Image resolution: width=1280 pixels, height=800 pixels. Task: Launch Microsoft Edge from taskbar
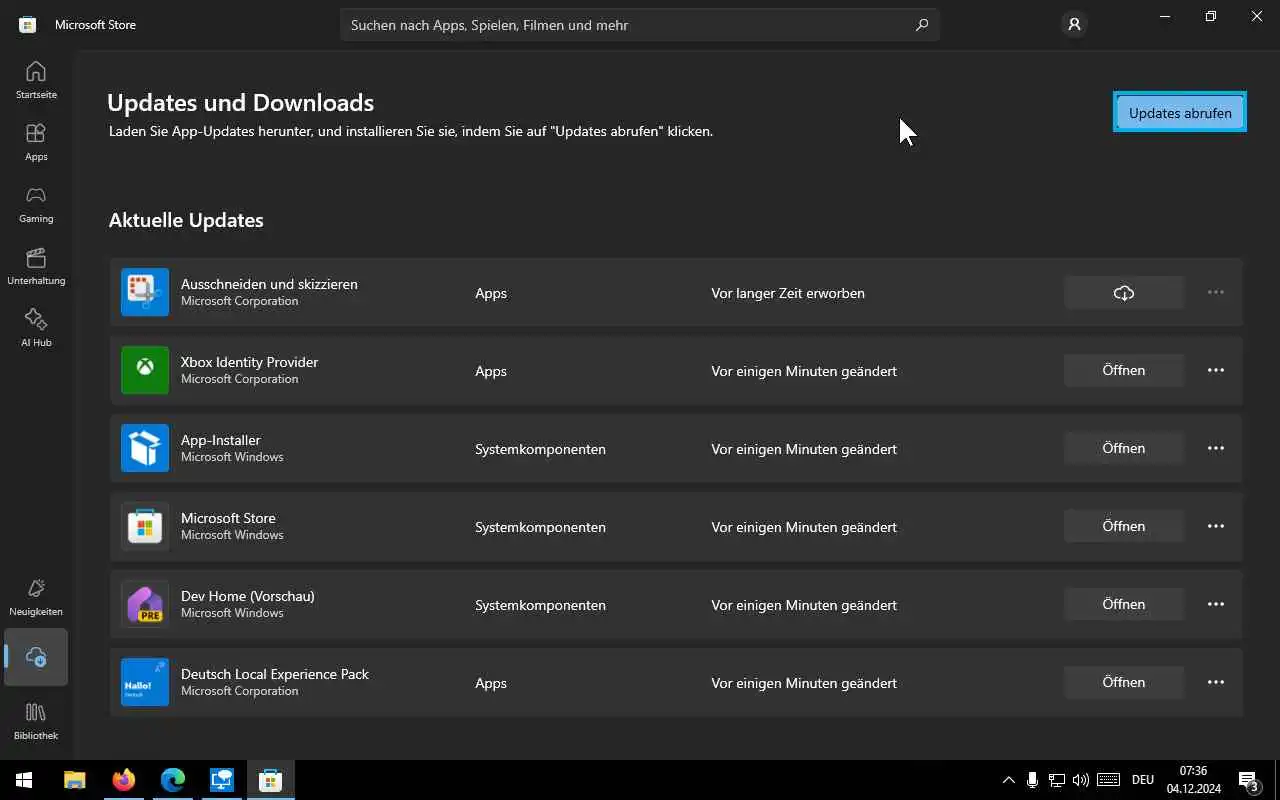pyautogui.click(x=173, y=780)
